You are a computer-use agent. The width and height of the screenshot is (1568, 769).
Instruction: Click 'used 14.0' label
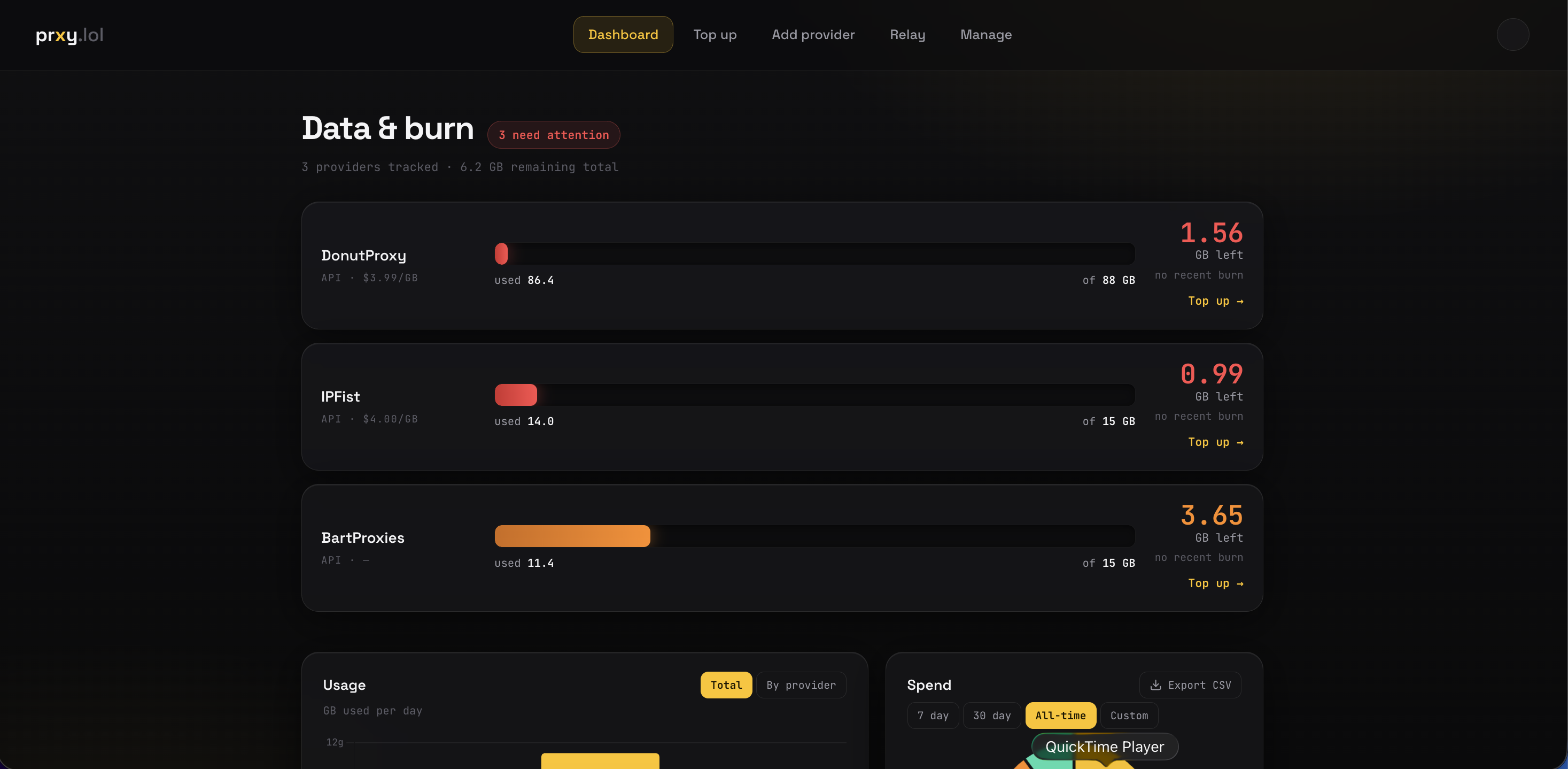click(524, 421)
